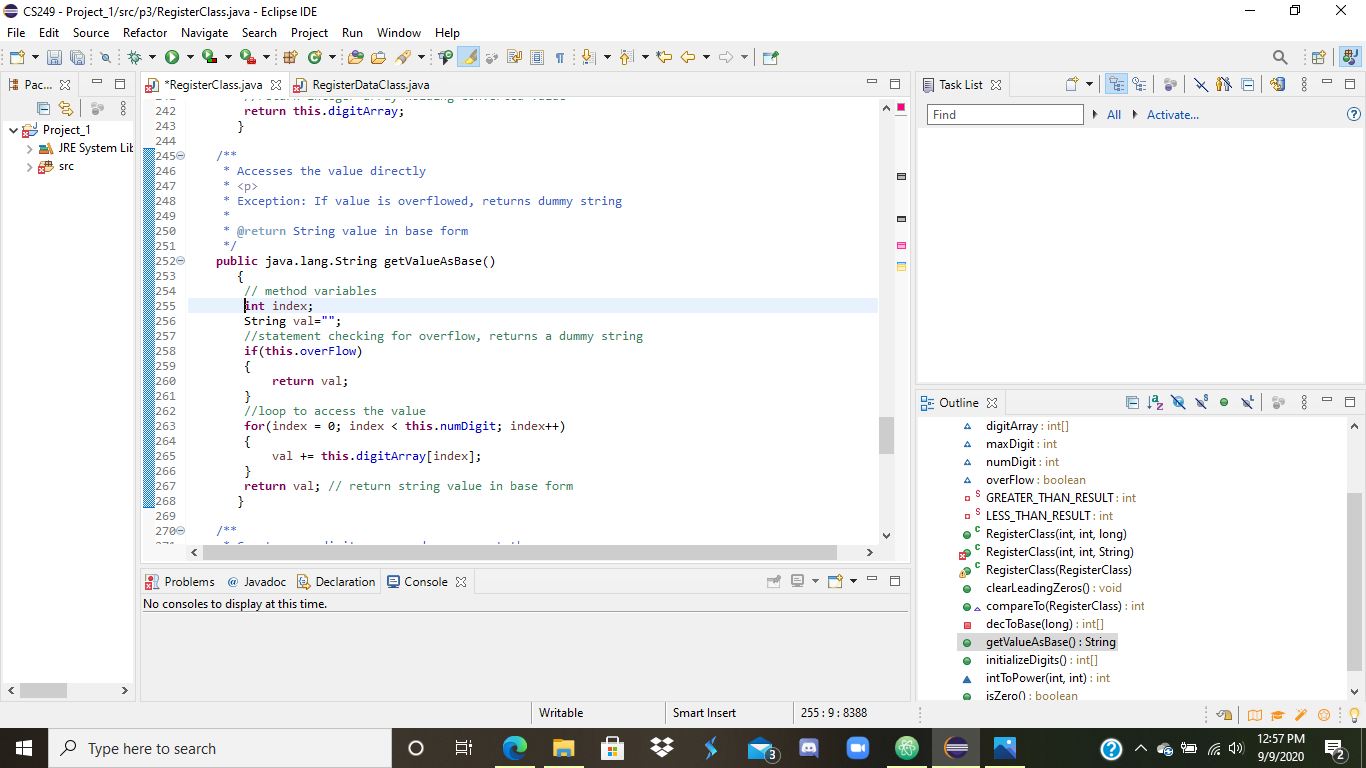Image resolution: width=1366 pixels, height=768 pixels.
Task: Click the editor horizontal scrollbar
Action: 520,552
